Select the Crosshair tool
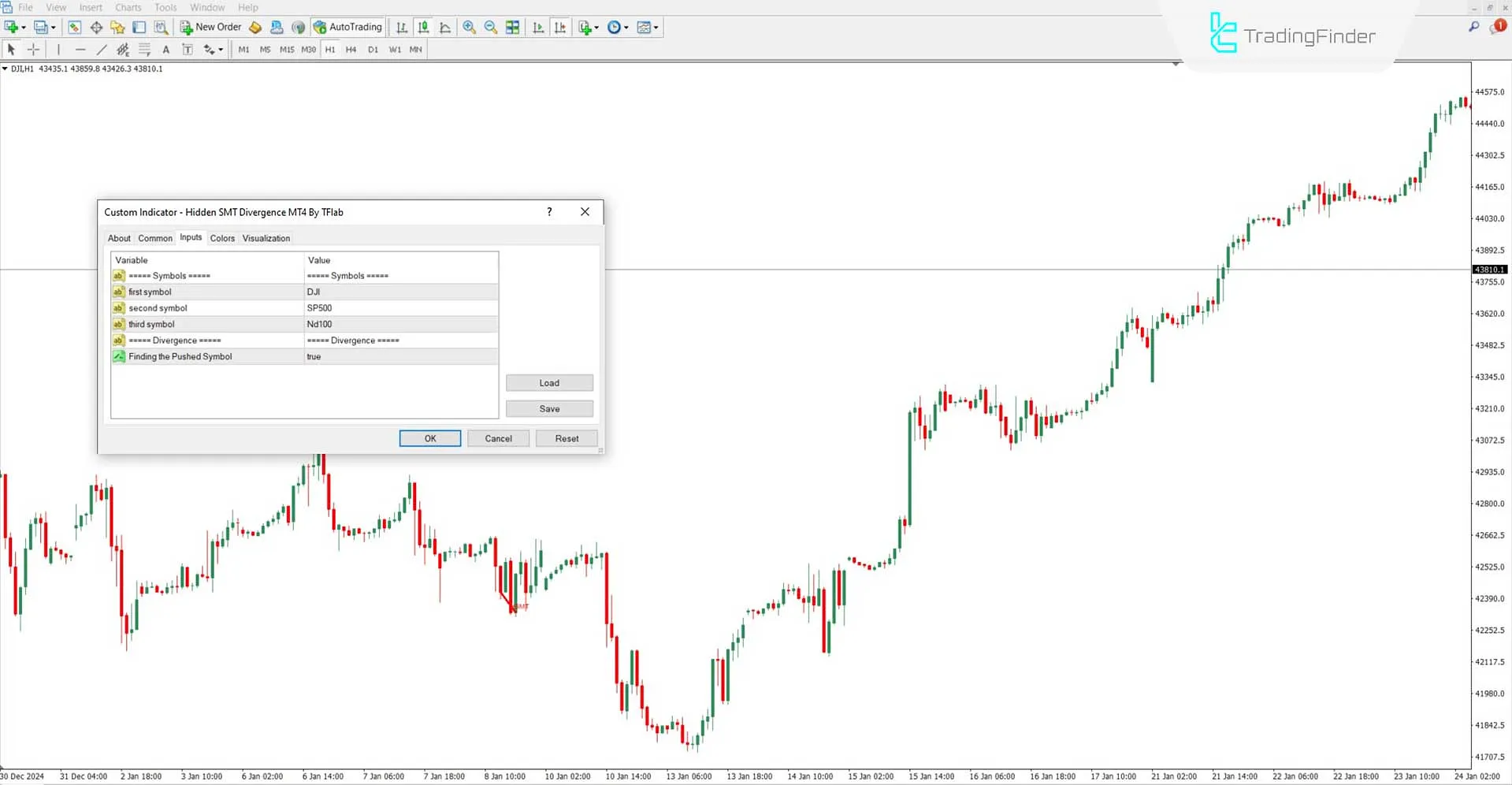The image size is (1512, 785). click(33, 49)
